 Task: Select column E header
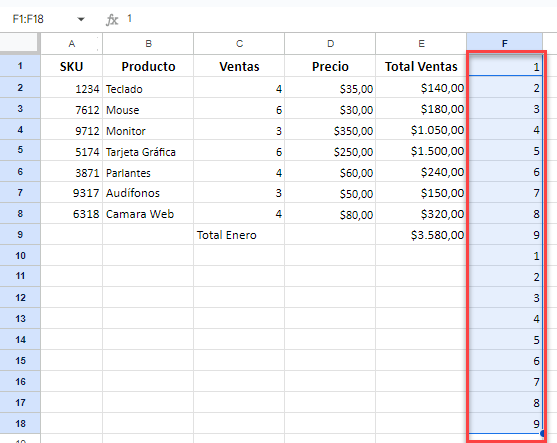421,44
